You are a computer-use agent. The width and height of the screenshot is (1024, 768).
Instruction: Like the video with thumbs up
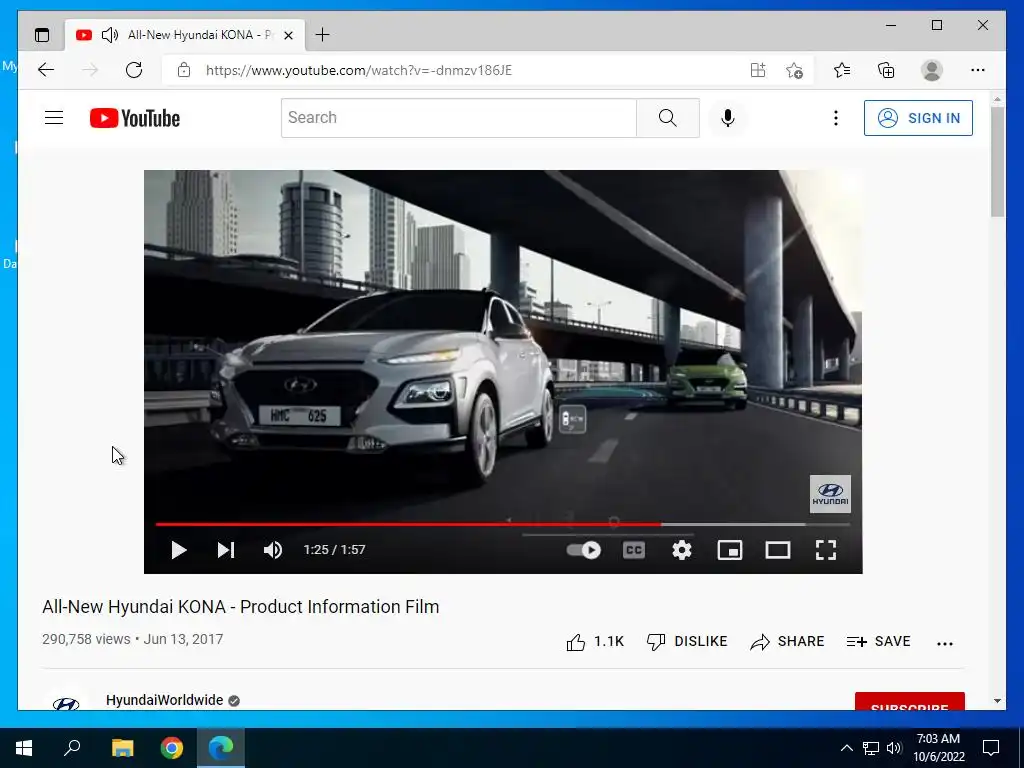click(595, 642)
